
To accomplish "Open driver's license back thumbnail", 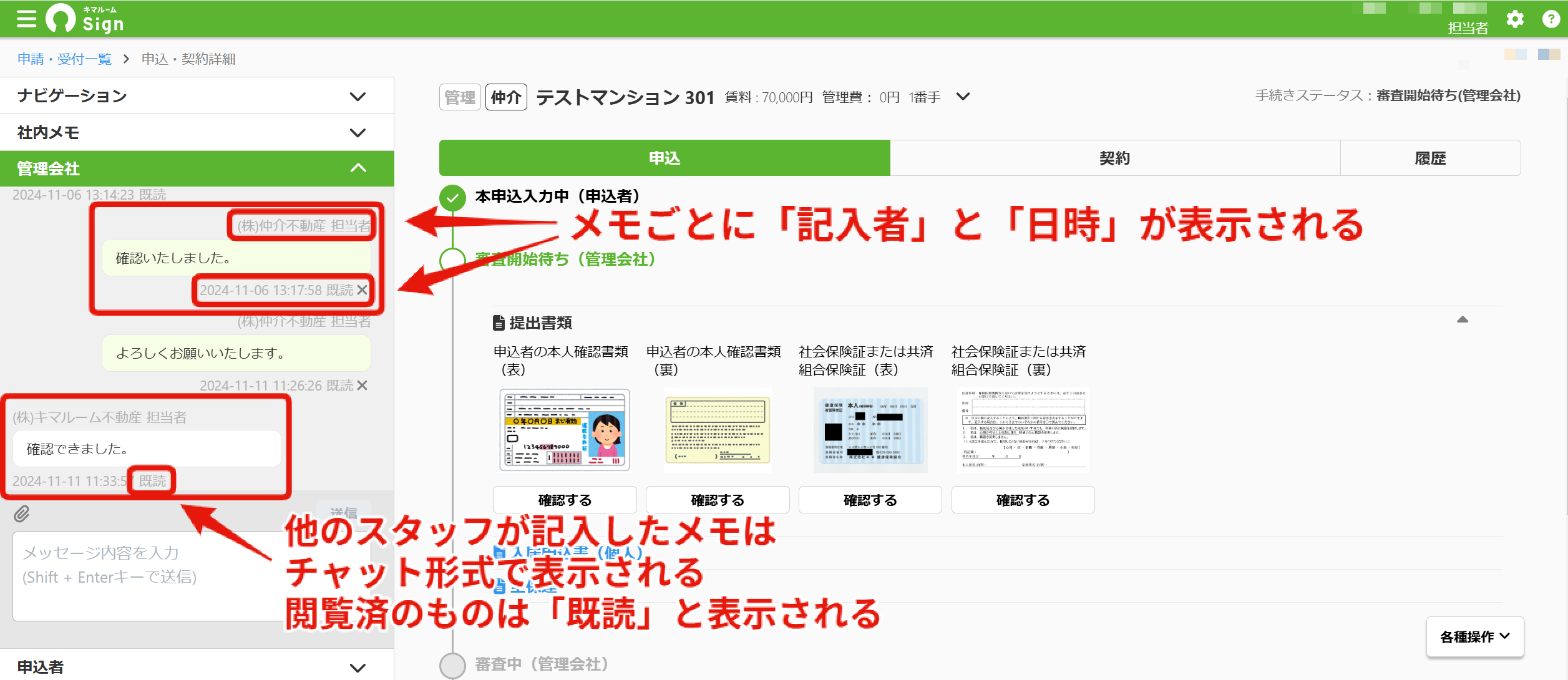I will 718,430.
